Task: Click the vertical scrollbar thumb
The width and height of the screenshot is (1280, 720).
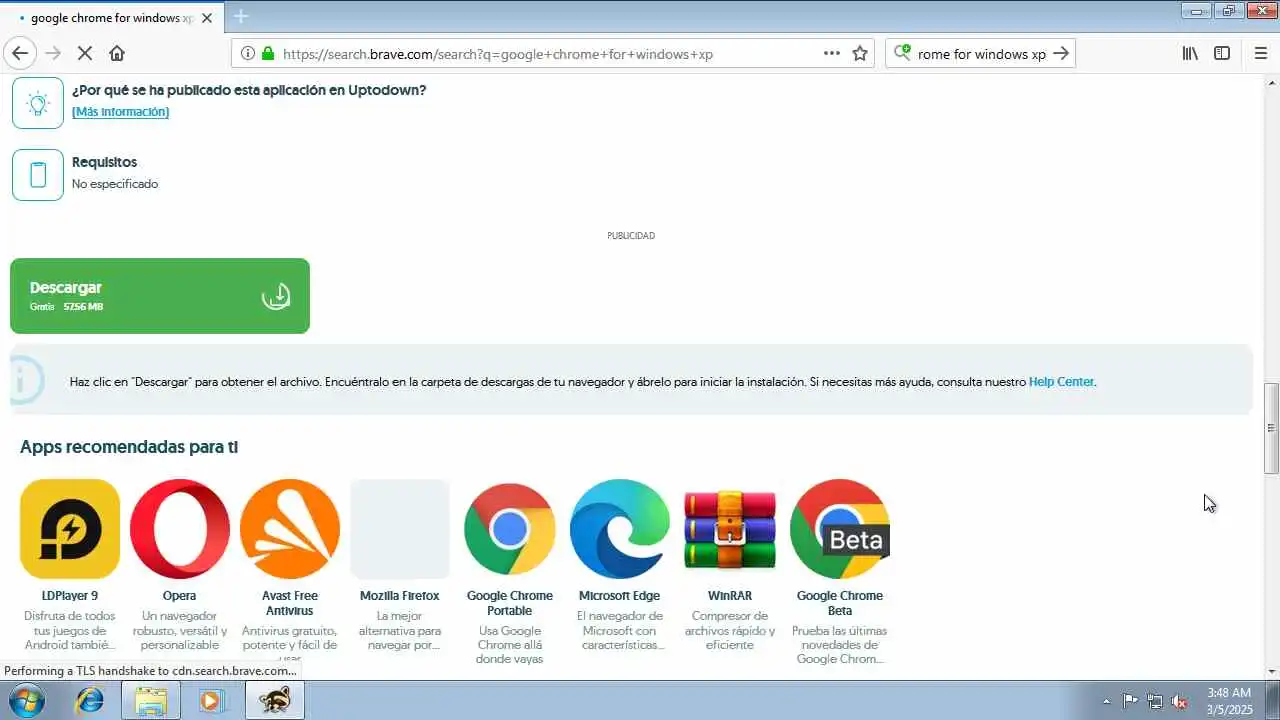Action: [1271, 428]
